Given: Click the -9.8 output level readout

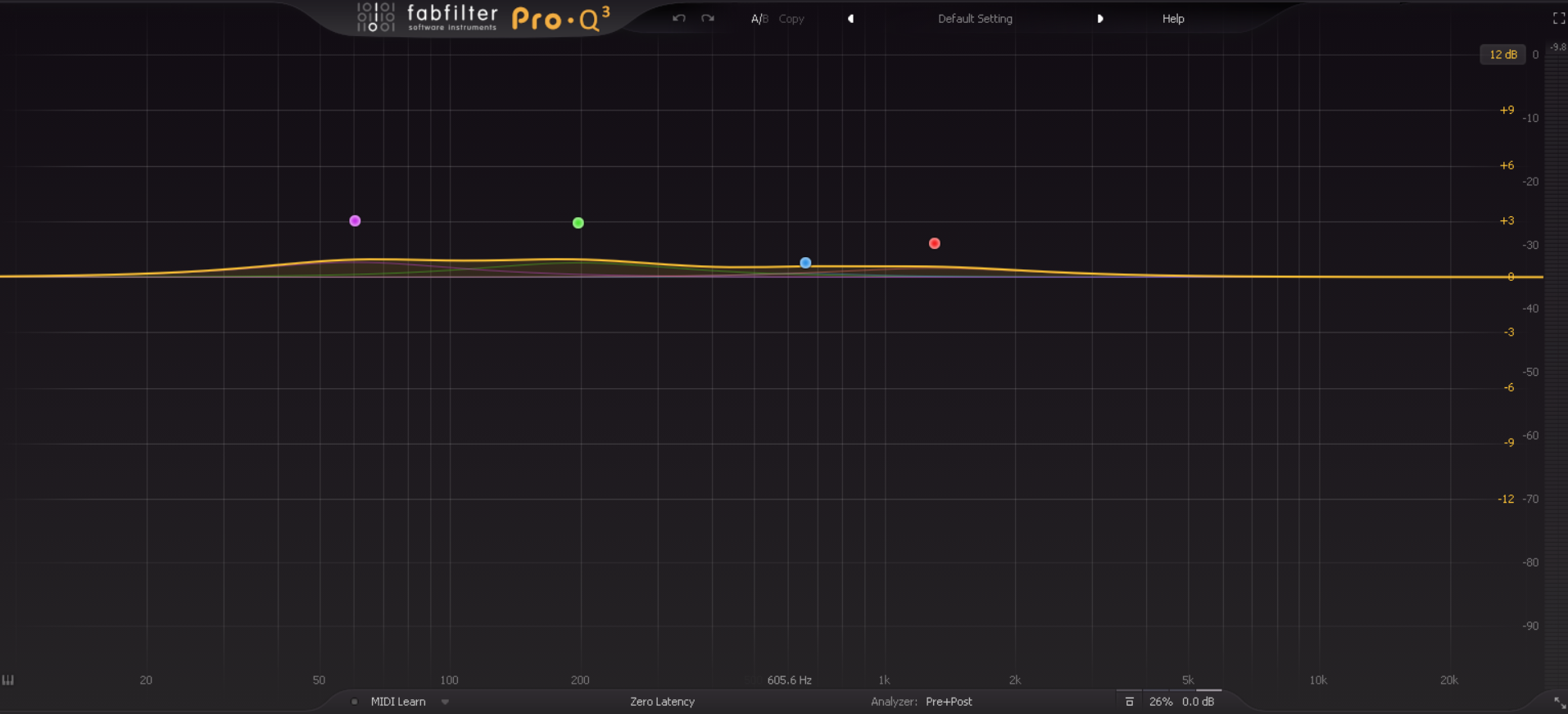Looking at the screenshot, I should pyautogui.click(x=1557, y=47).
